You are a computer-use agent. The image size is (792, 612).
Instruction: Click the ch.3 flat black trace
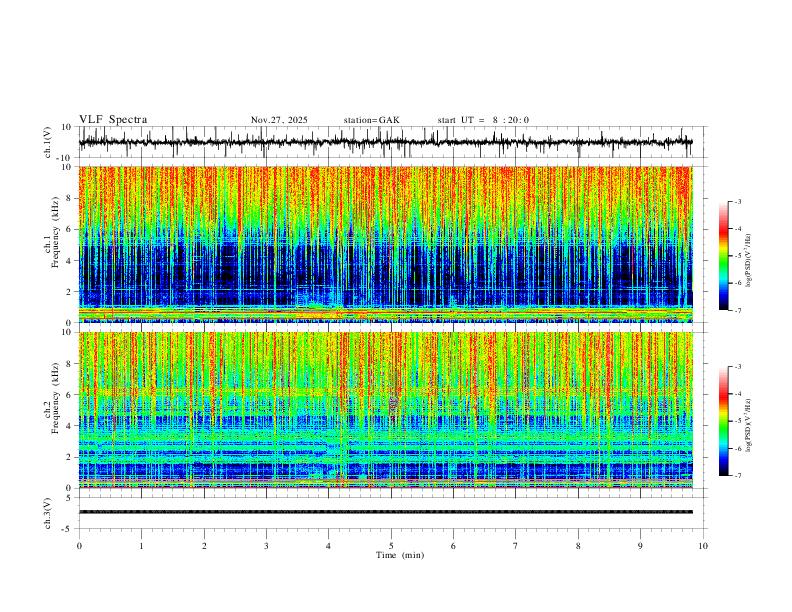coord(386,512)
